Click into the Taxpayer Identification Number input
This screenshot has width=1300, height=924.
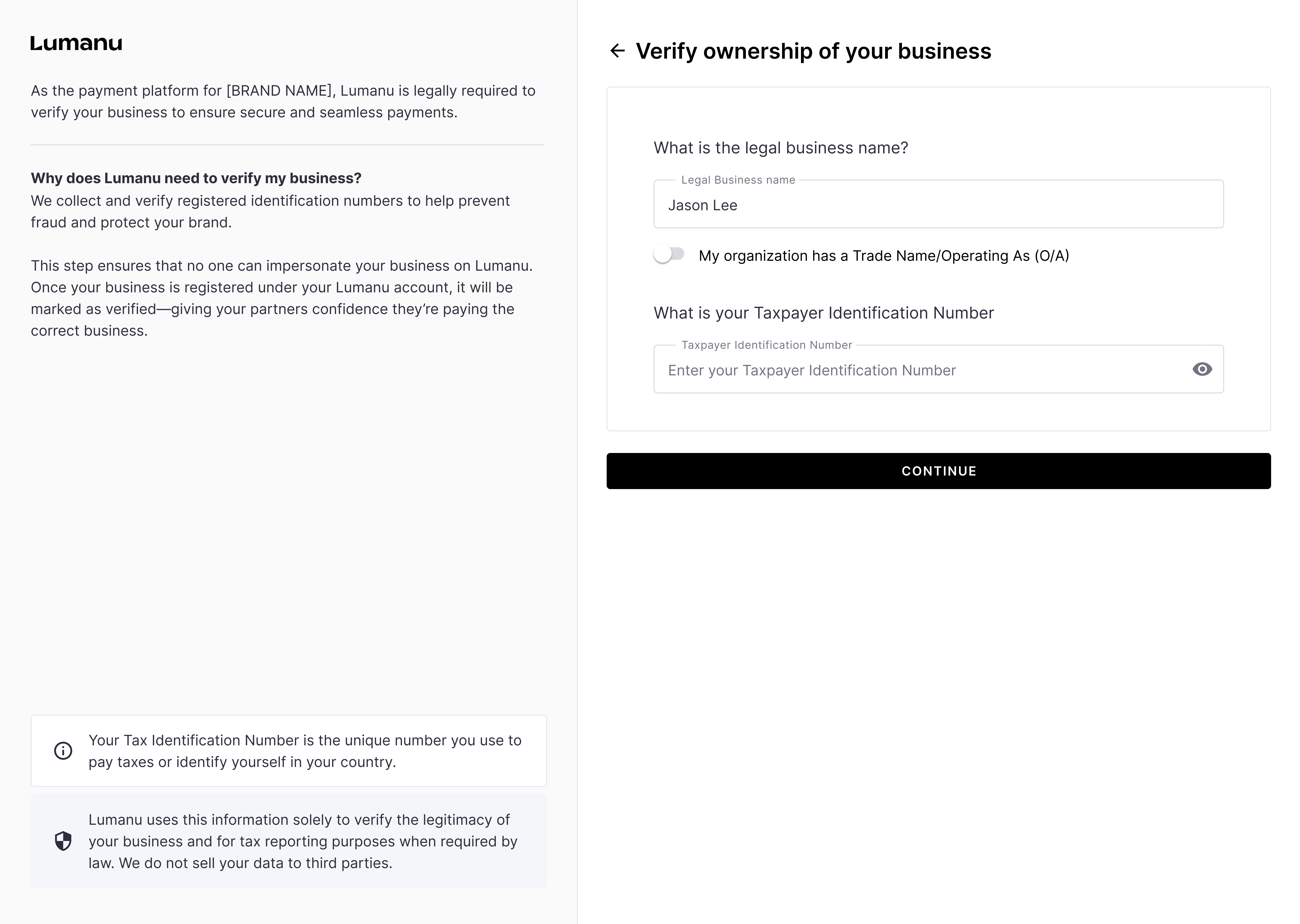point(922,370)
